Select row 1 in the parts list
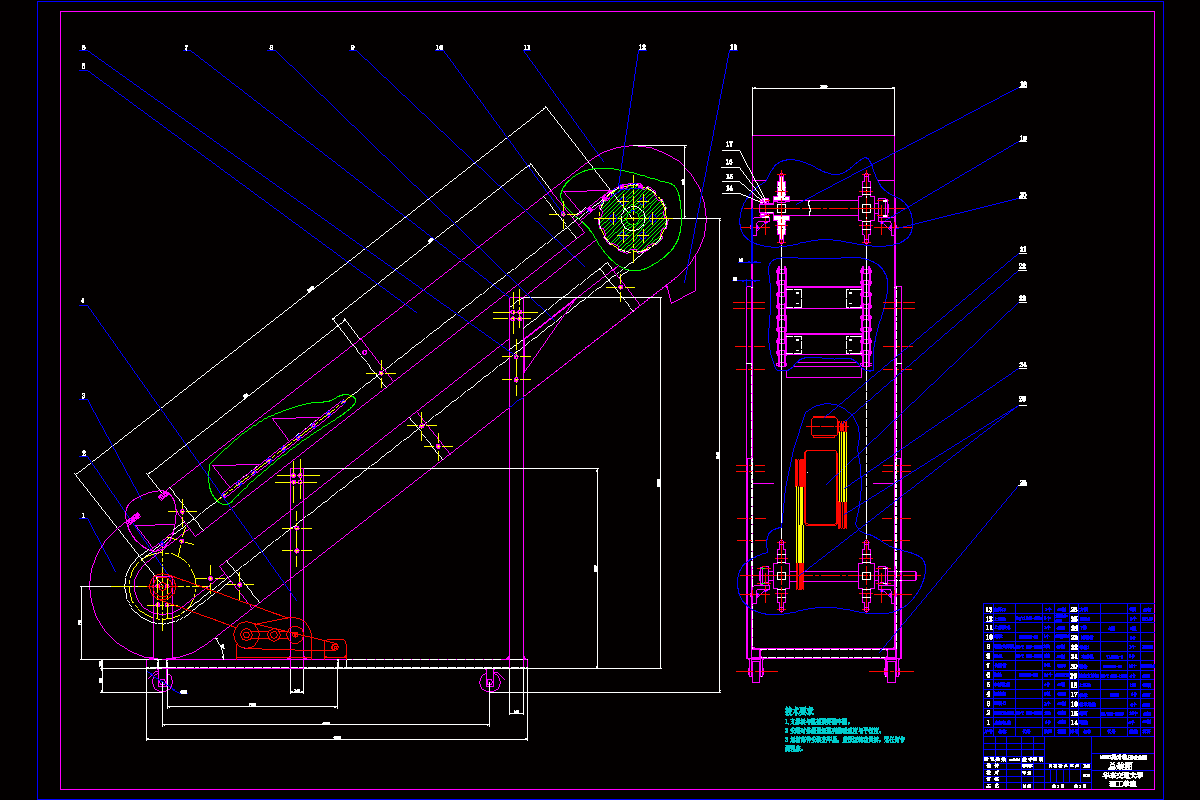 click(x=1027, y=721)
